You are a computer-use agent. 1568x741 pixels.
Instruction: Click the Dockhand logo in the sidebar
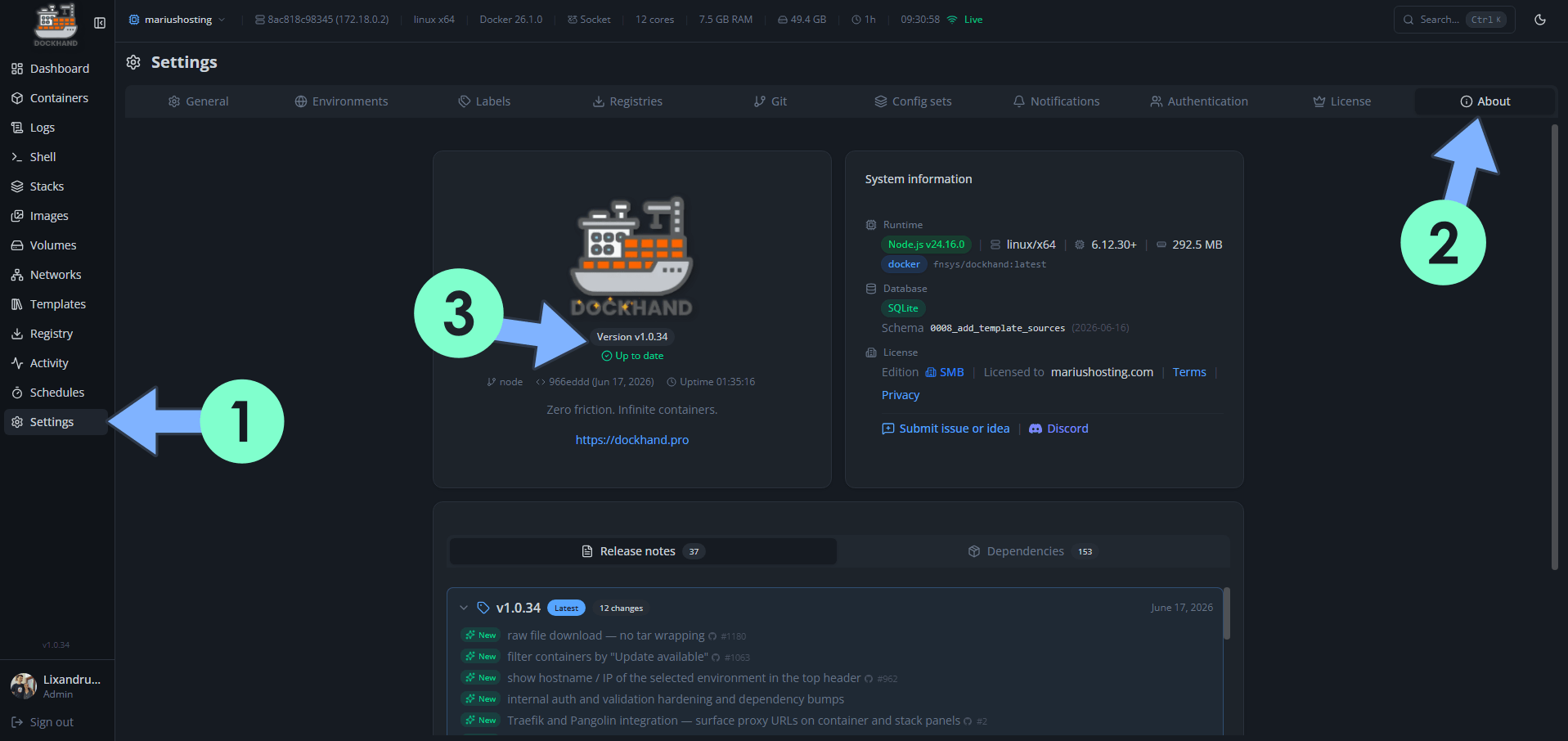[56, 25]
